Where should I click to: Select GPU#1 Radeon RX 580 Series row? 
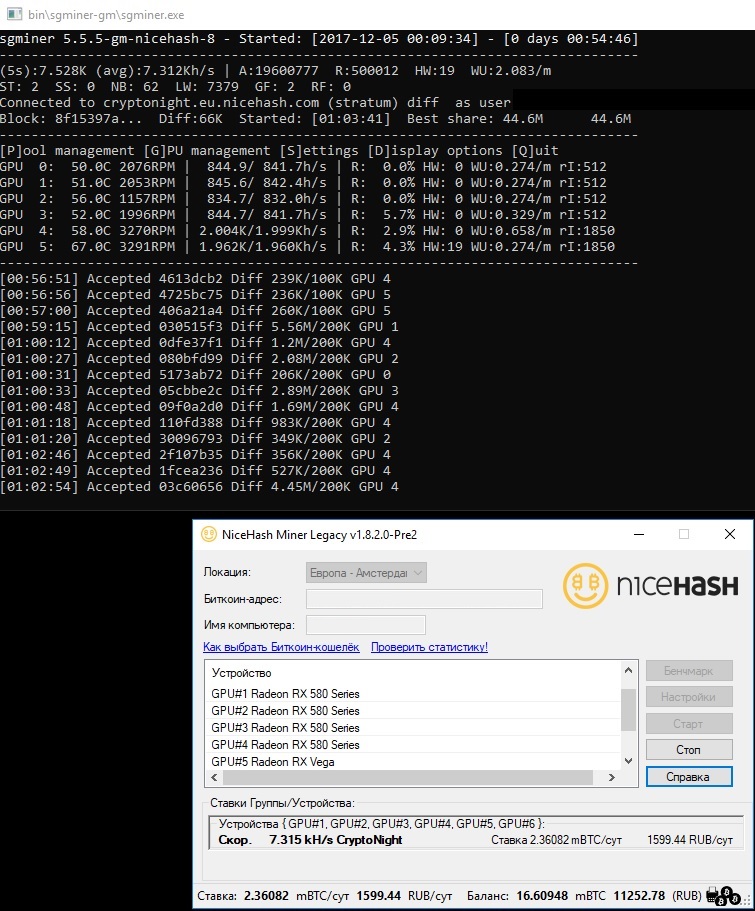pyautogui.click(x=413, y=694)
